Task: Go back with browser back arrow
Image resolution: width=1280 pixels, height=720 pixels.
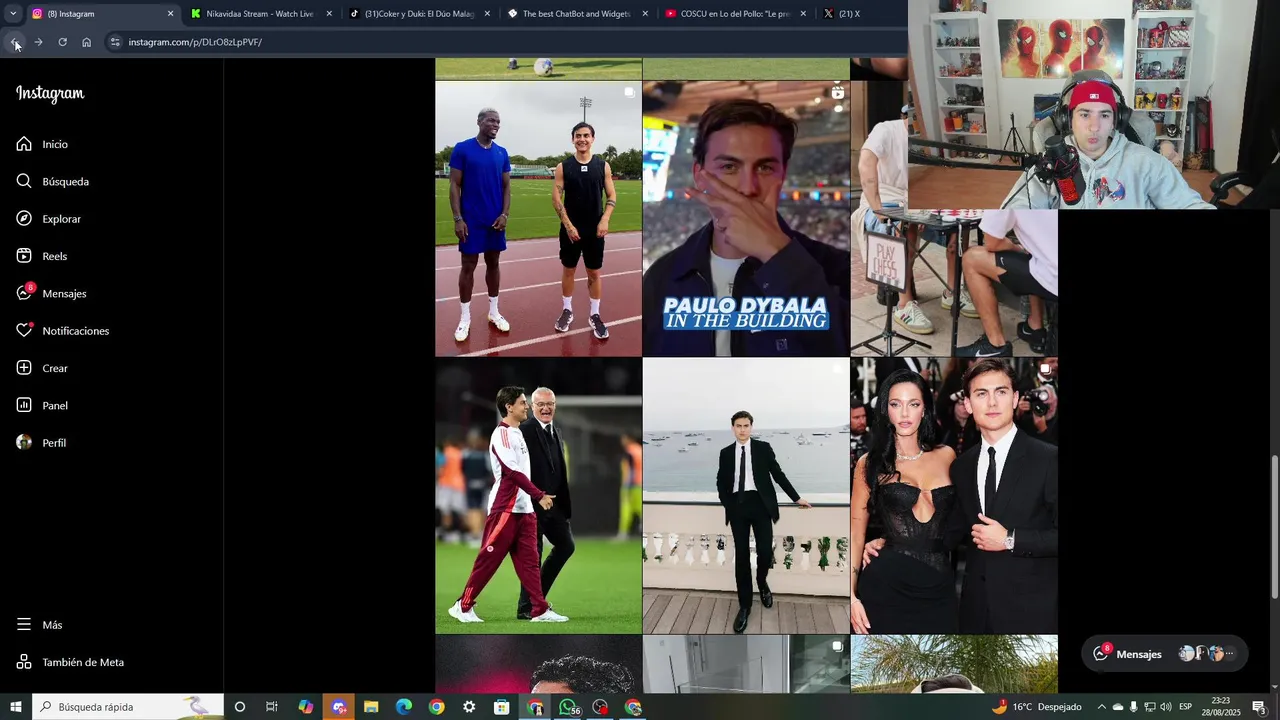Action: click(x=15, y=42)
